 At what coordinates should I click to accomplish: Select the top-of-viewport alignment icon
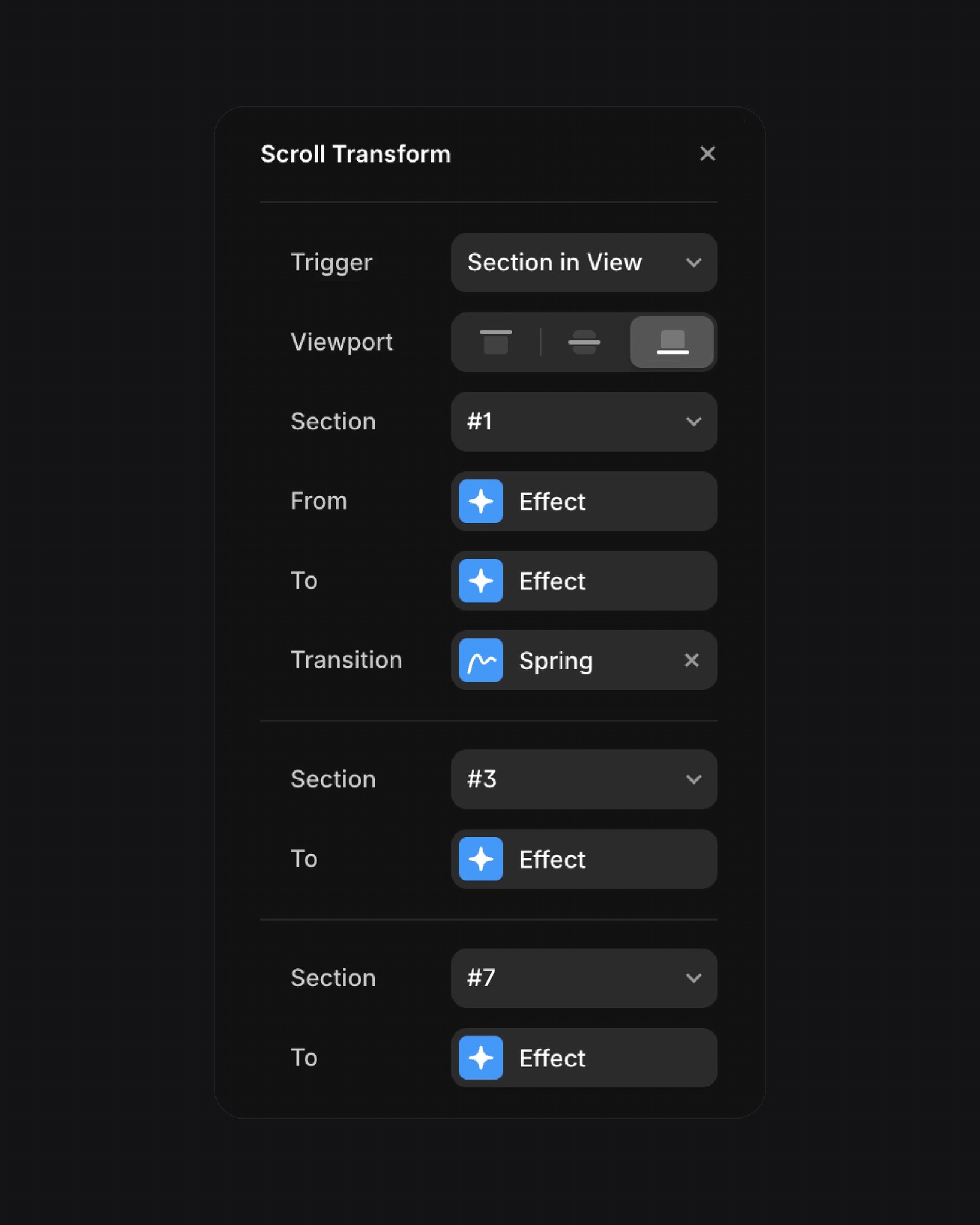(x=495, y=342)
